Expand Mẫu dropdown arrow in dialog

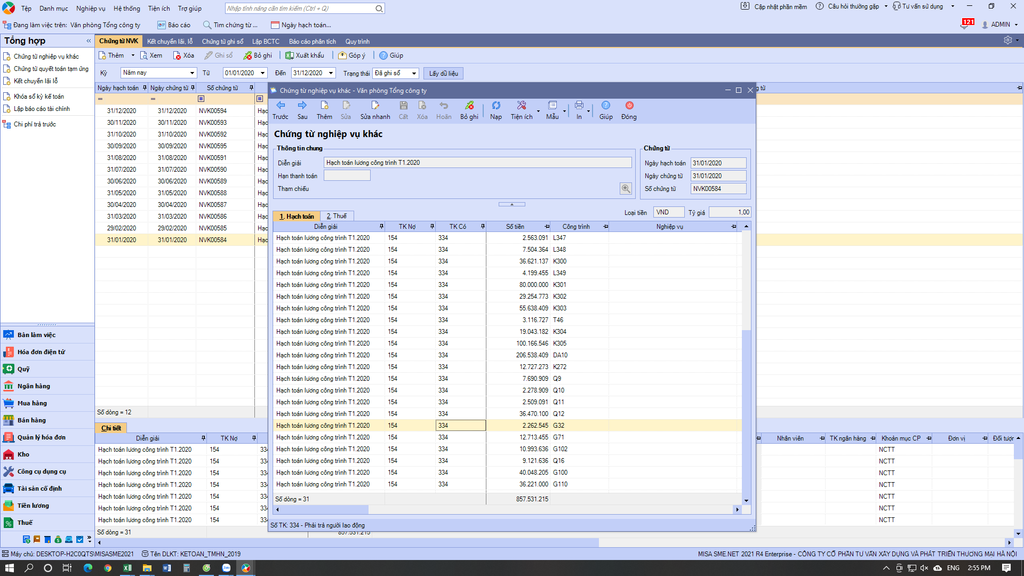point(564,111)
